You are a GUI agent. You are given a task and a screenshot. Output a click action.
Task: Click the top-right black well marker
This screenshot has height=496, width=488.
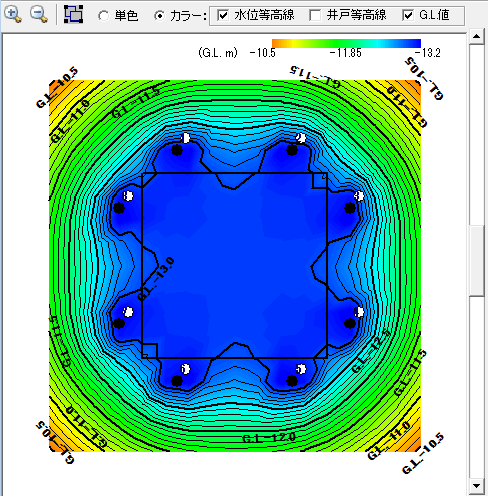click(292, 150)
